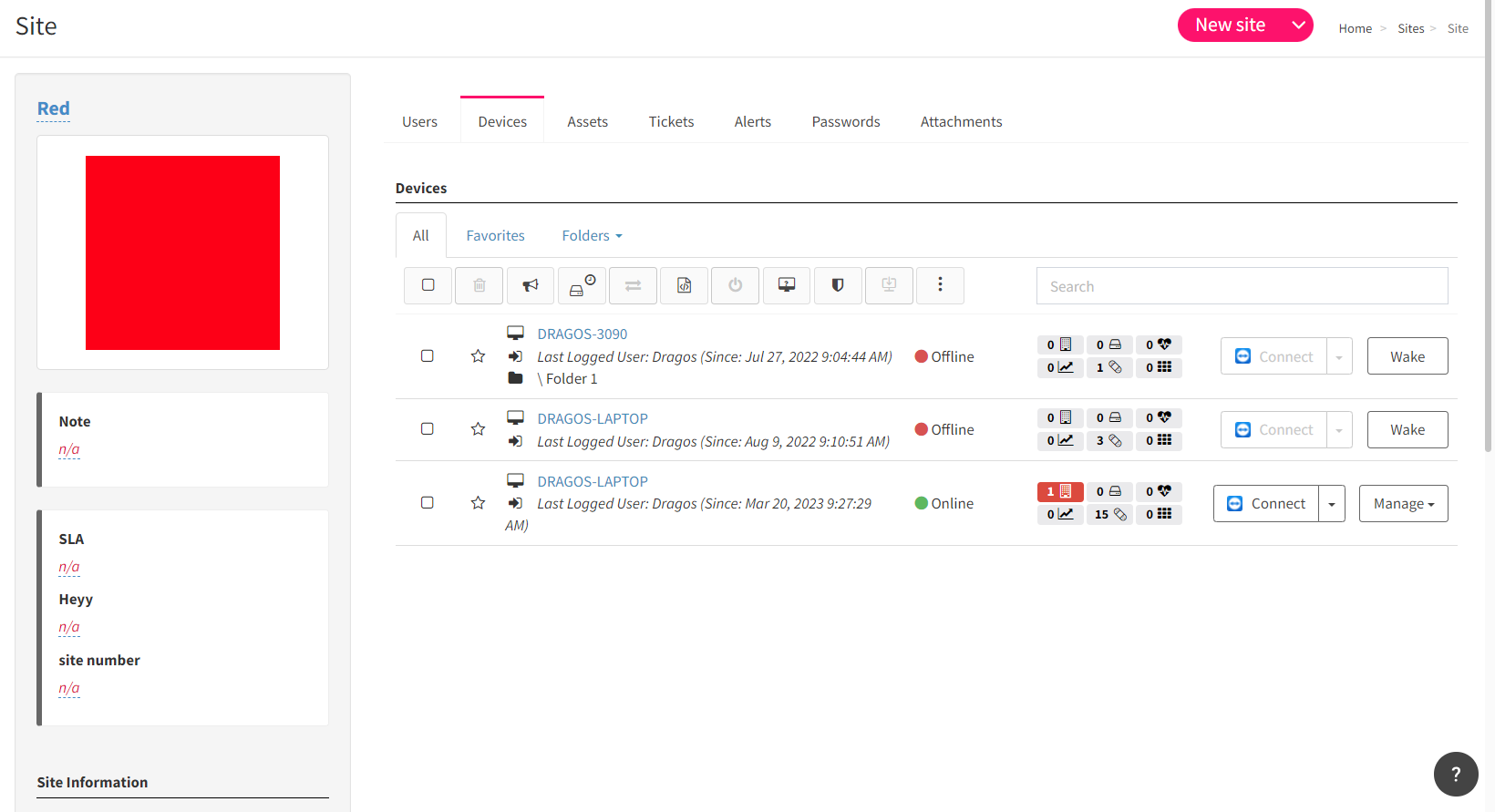
Task: Go to the Attachments tab
Action: 961,122
